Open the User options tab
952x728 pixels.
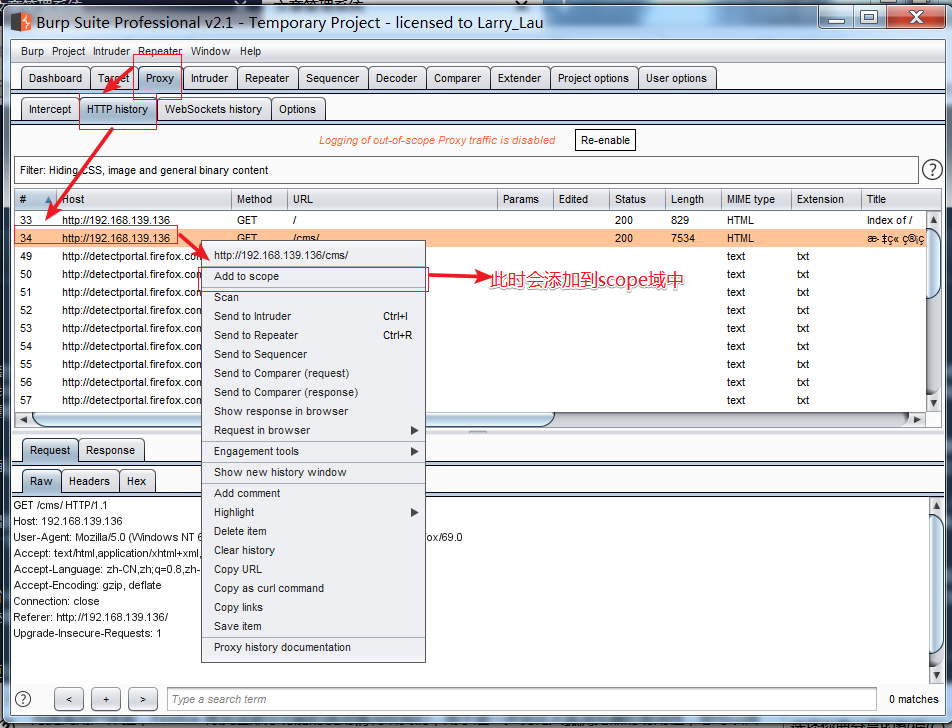click(676, 78)
